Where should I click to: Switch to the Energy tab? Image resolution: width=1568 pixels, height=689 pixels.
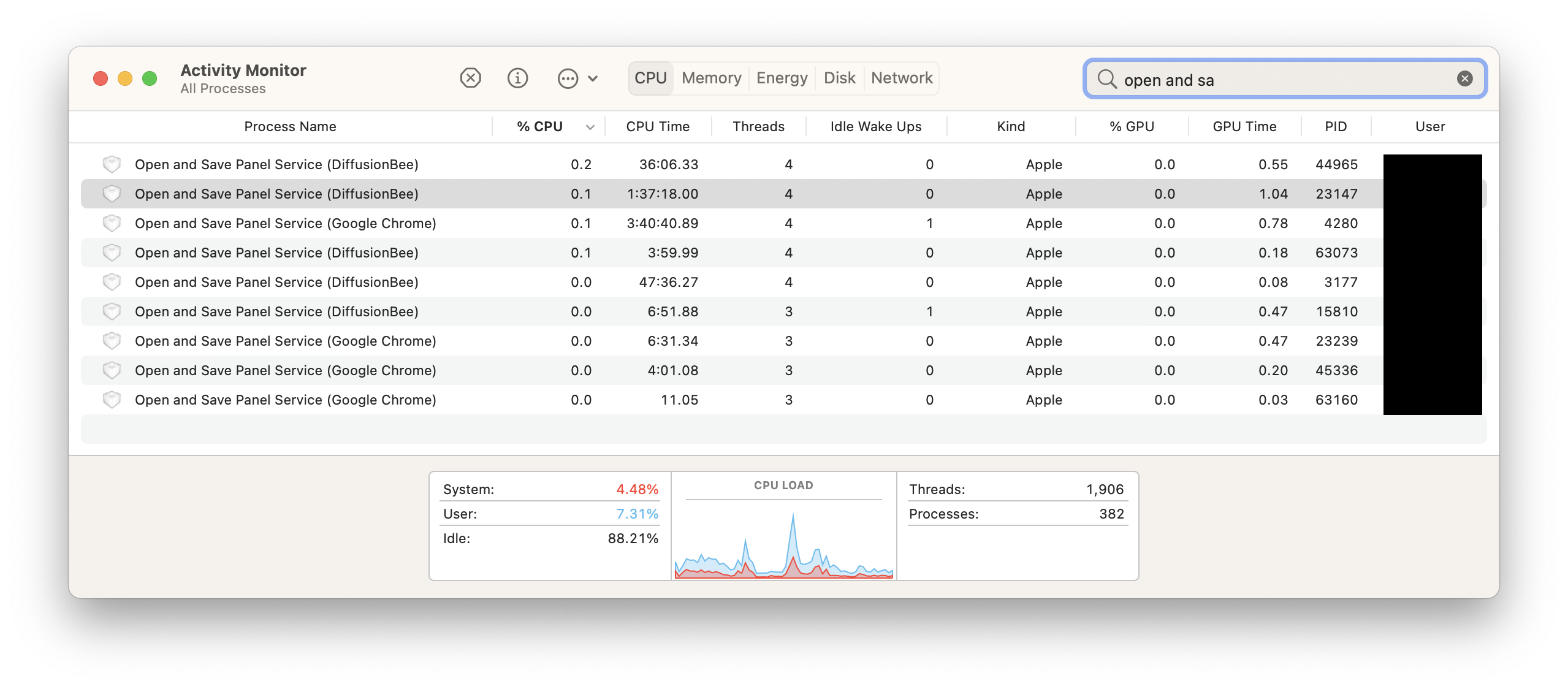(781, 78)
